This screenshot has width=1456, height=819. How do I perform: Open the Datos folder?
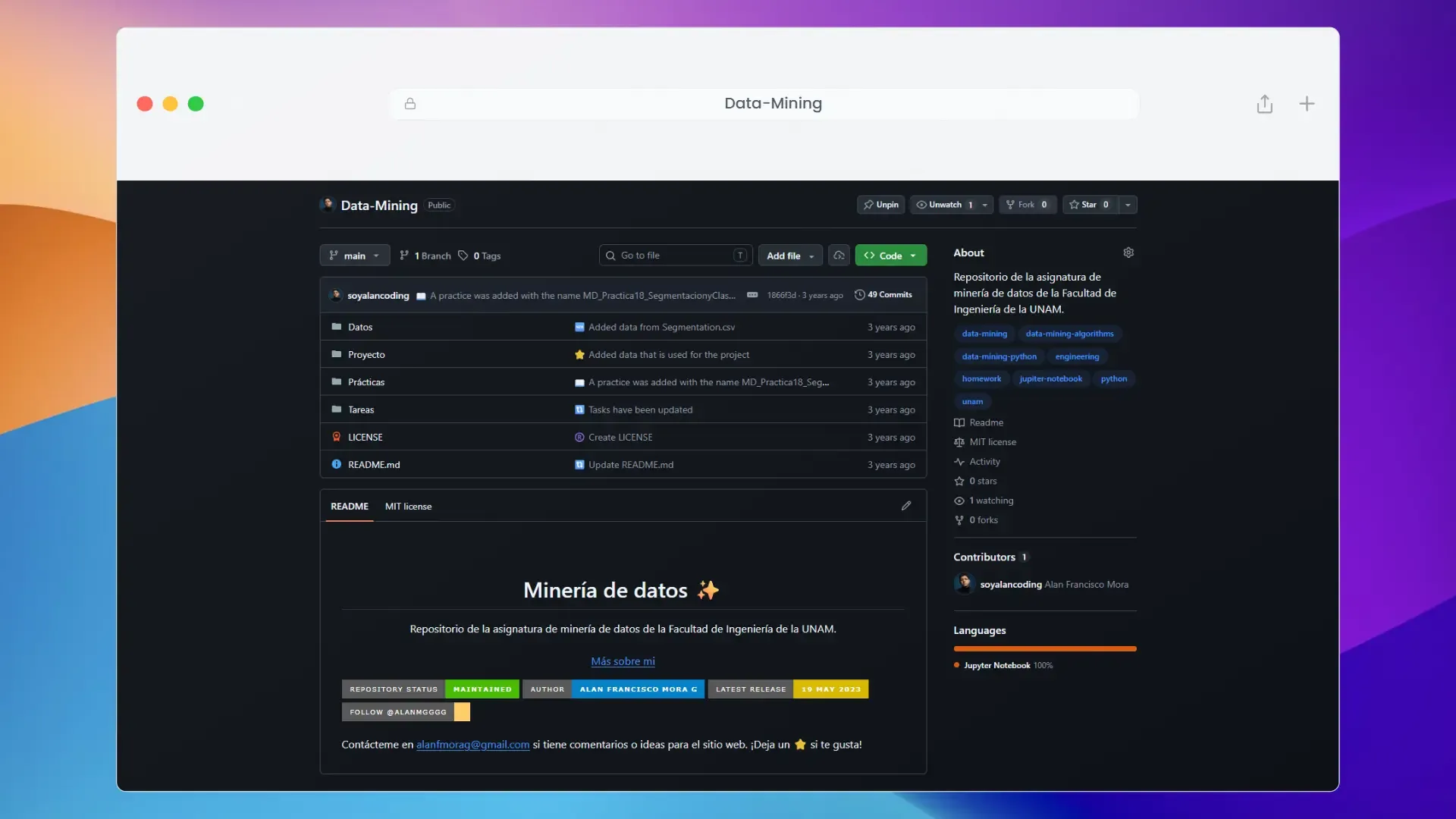(x=360, y=327)
